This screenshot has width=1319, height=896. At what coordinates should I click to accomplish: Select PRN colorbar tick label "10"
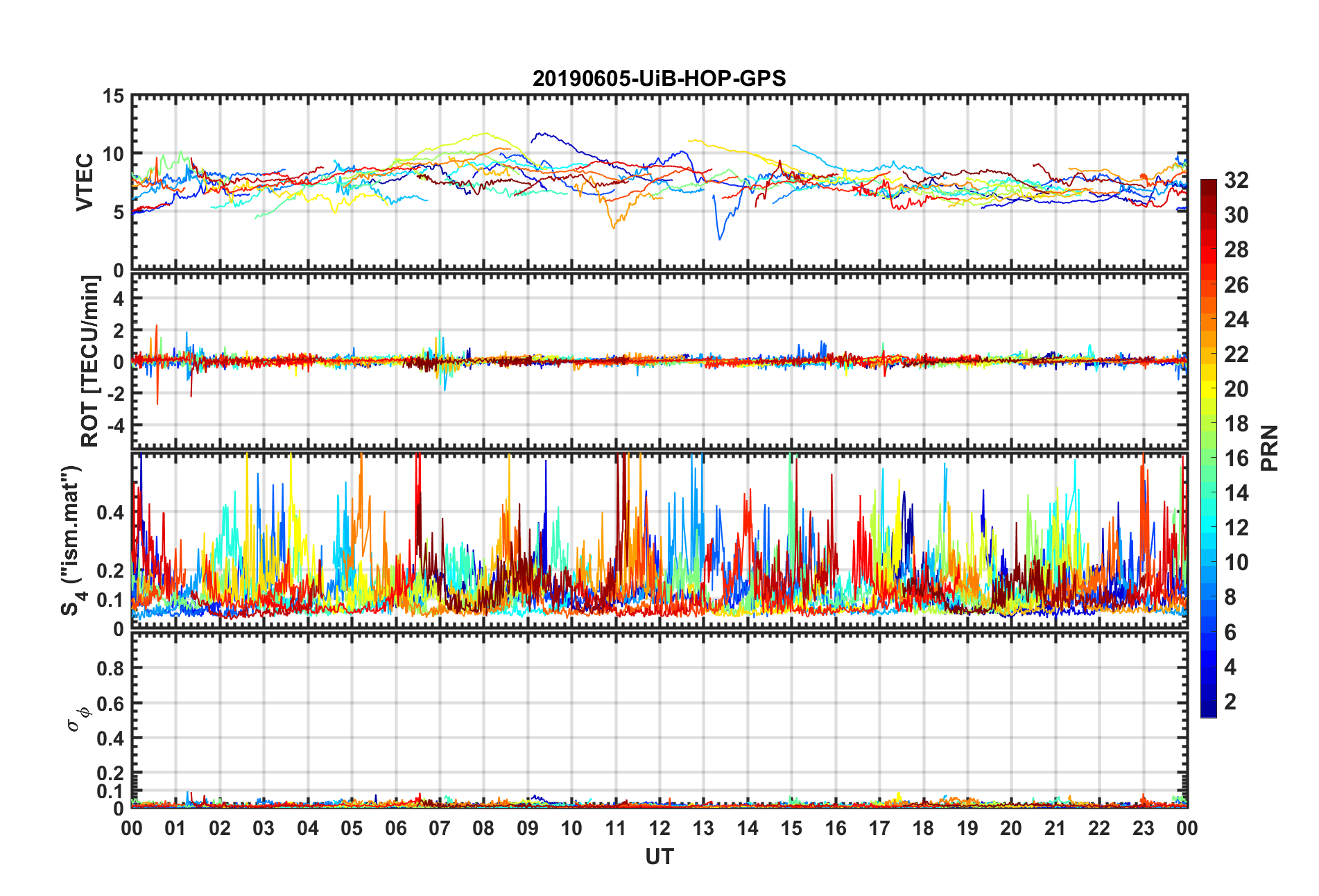point(1236,562)
